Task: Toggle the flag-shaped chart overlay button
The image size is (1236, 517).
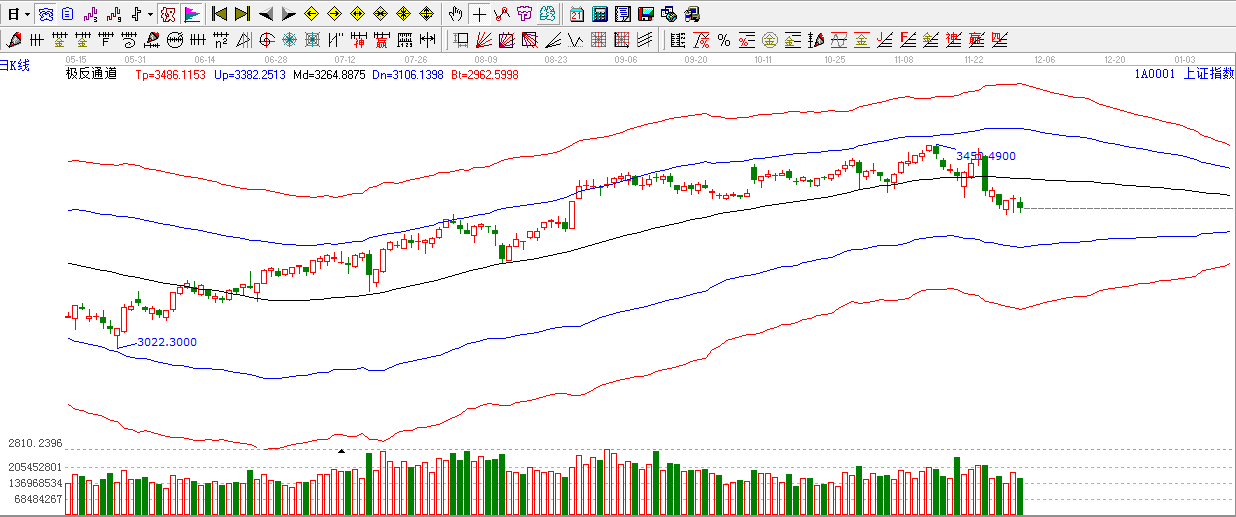Action: click(x=192, y=14)
